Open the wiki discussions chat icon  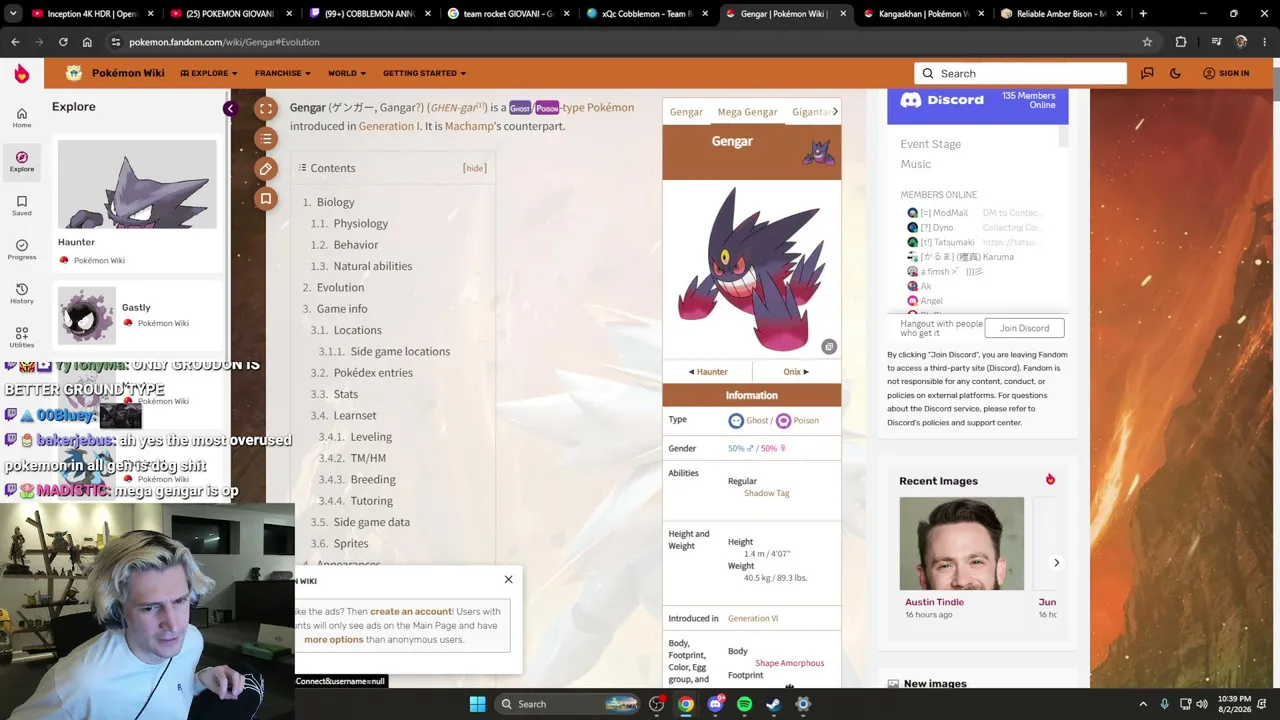point(1147,73)
